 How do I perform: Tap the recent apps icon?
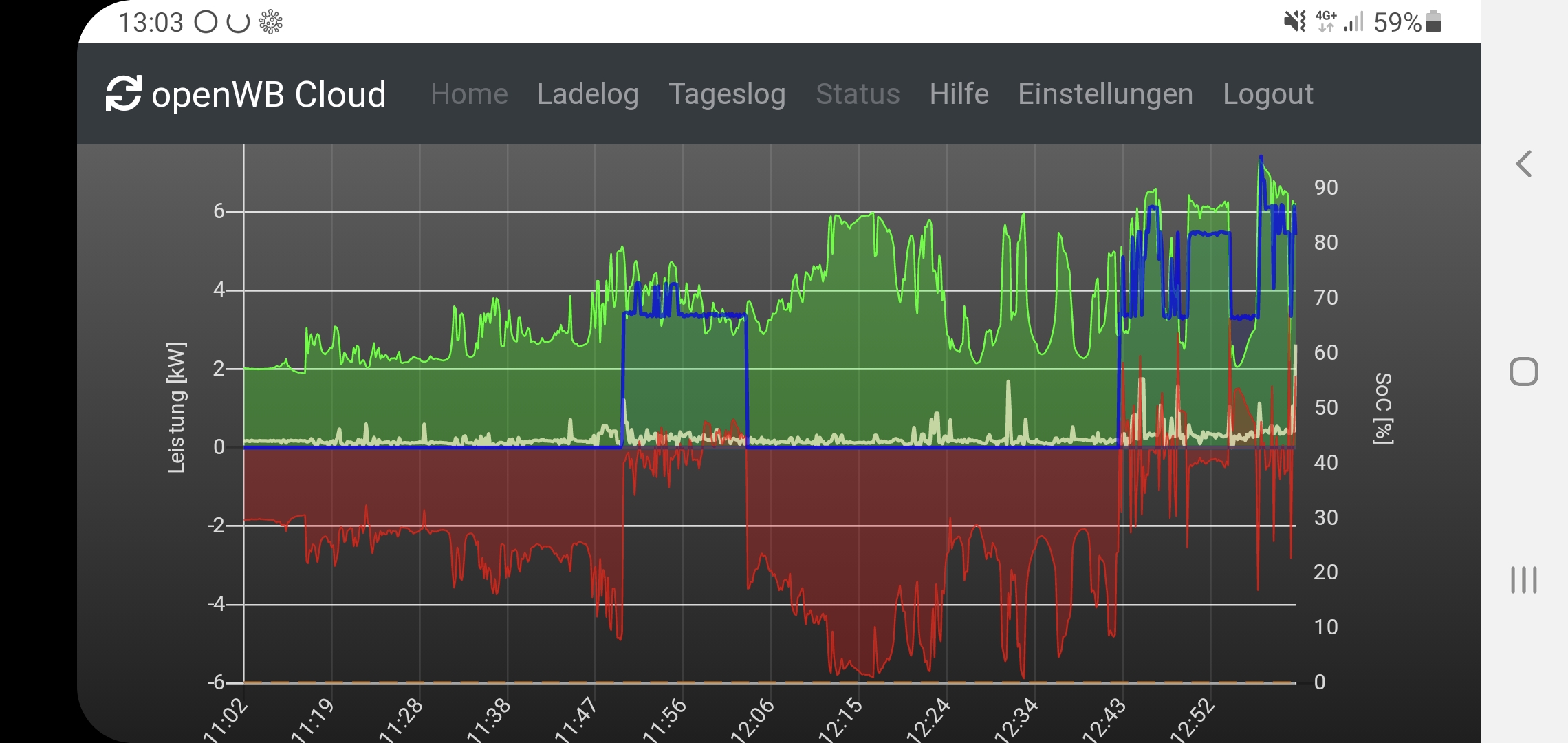point(1524,580)
